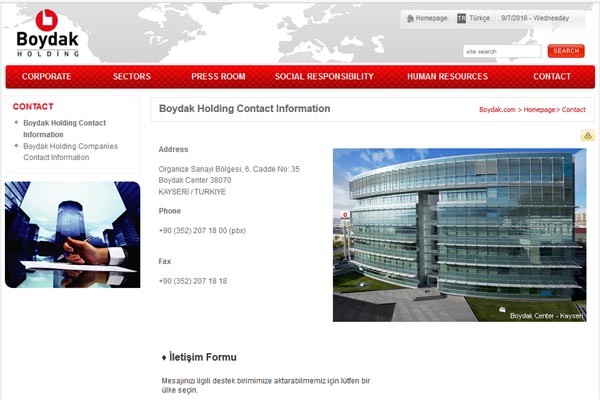The width and height of the screenshot is (600, 400).
Task: Click Homepage in the breadcrumb trail
Action: tap(538, 109)
